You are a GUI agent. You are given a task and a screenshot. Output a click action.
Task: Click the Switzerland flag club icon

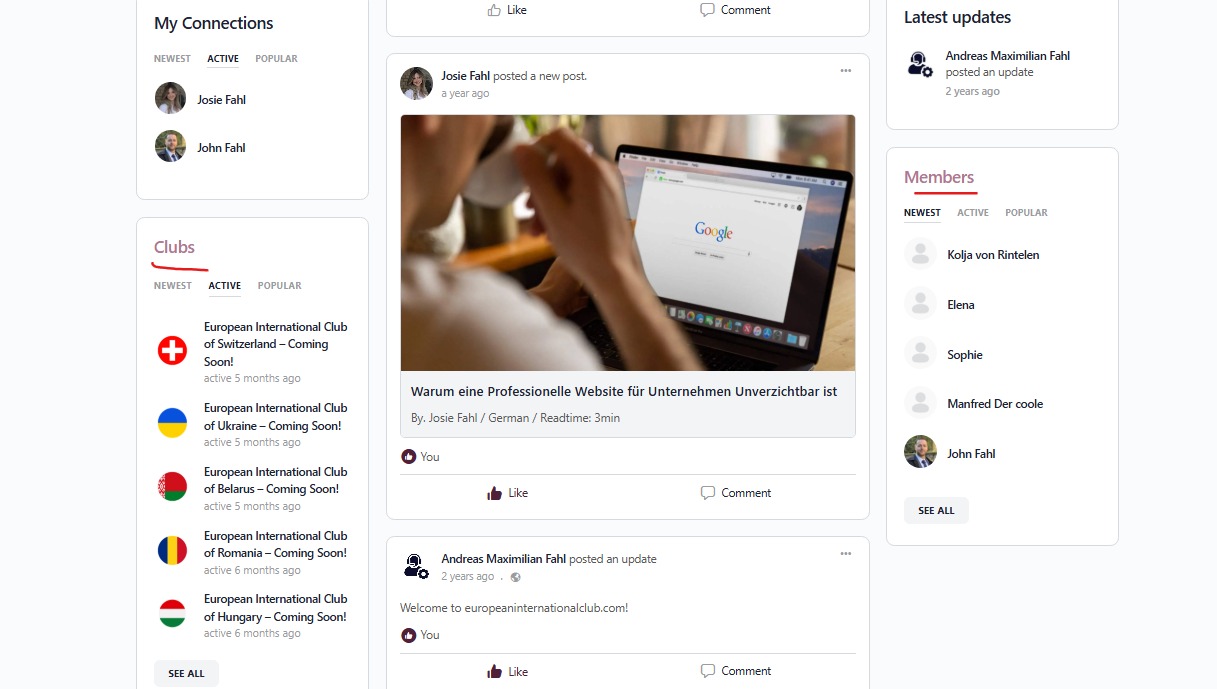[x=172, y=350]
